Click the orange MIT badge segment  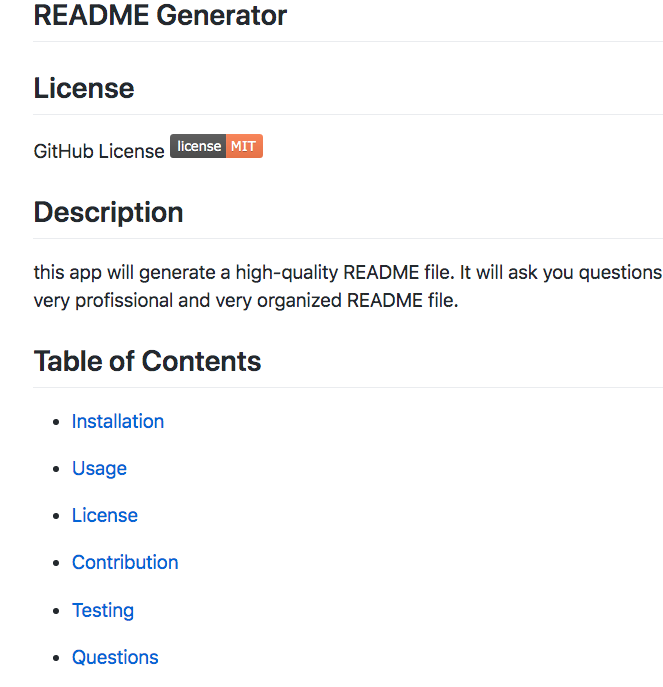(x=244, y=147)
